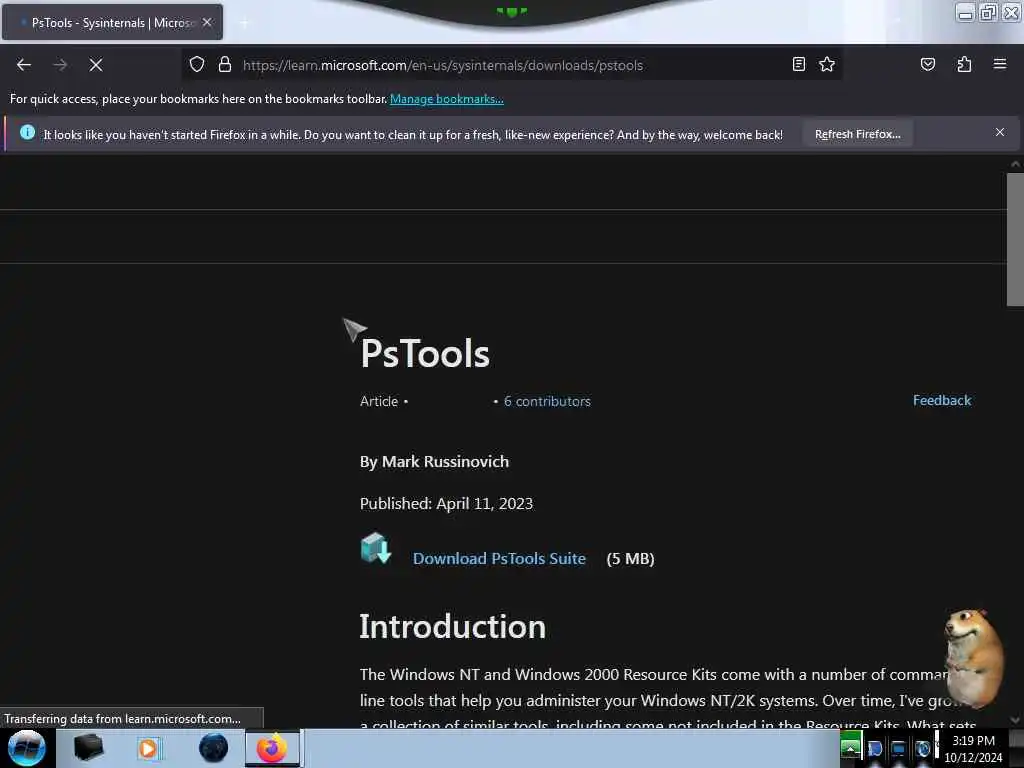
Task: Click the PsTools page heading
Action: [424, 354]
